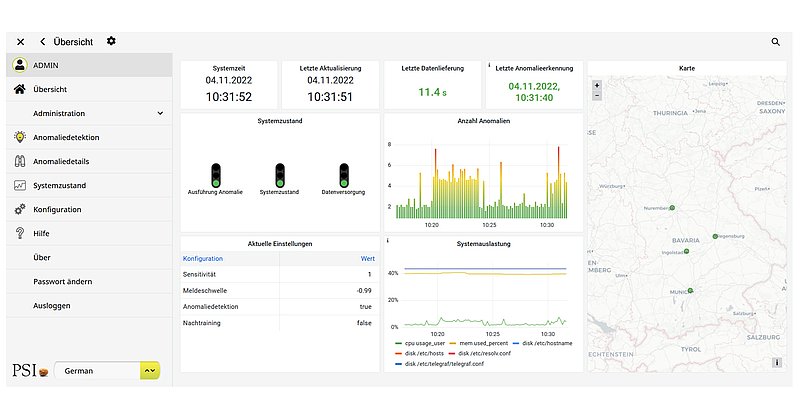
Task: Open settings gear next to Übersicht title
Action: pos(111,41)
